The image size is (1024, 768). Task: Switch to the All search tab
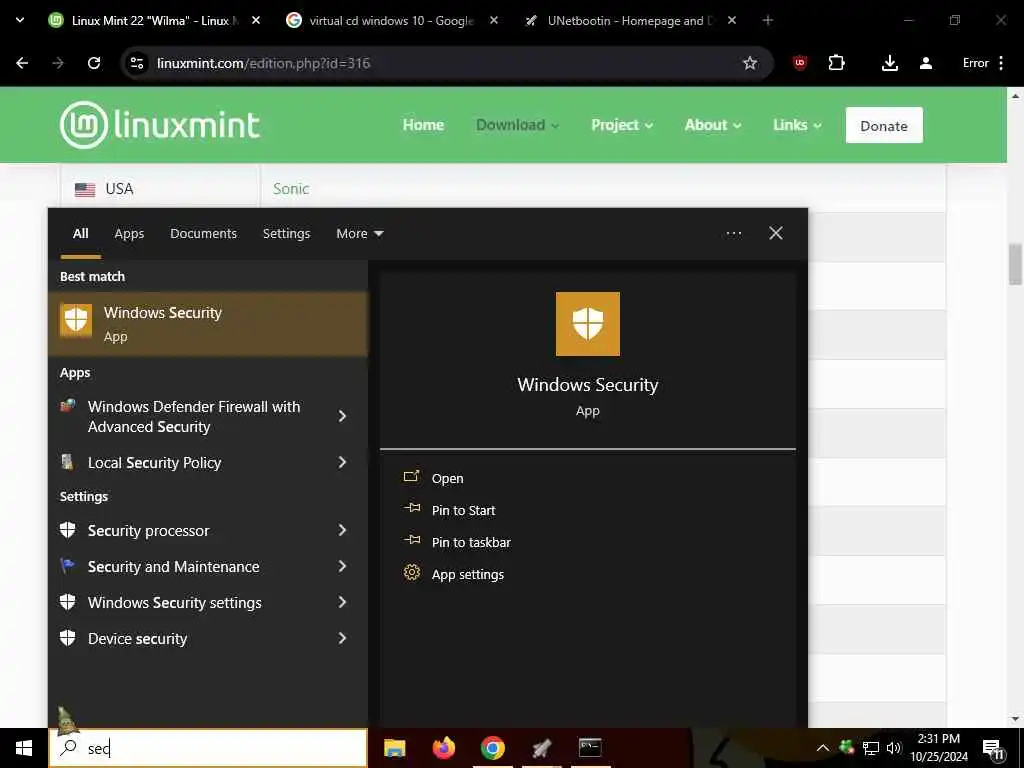(x=80, y=233)
